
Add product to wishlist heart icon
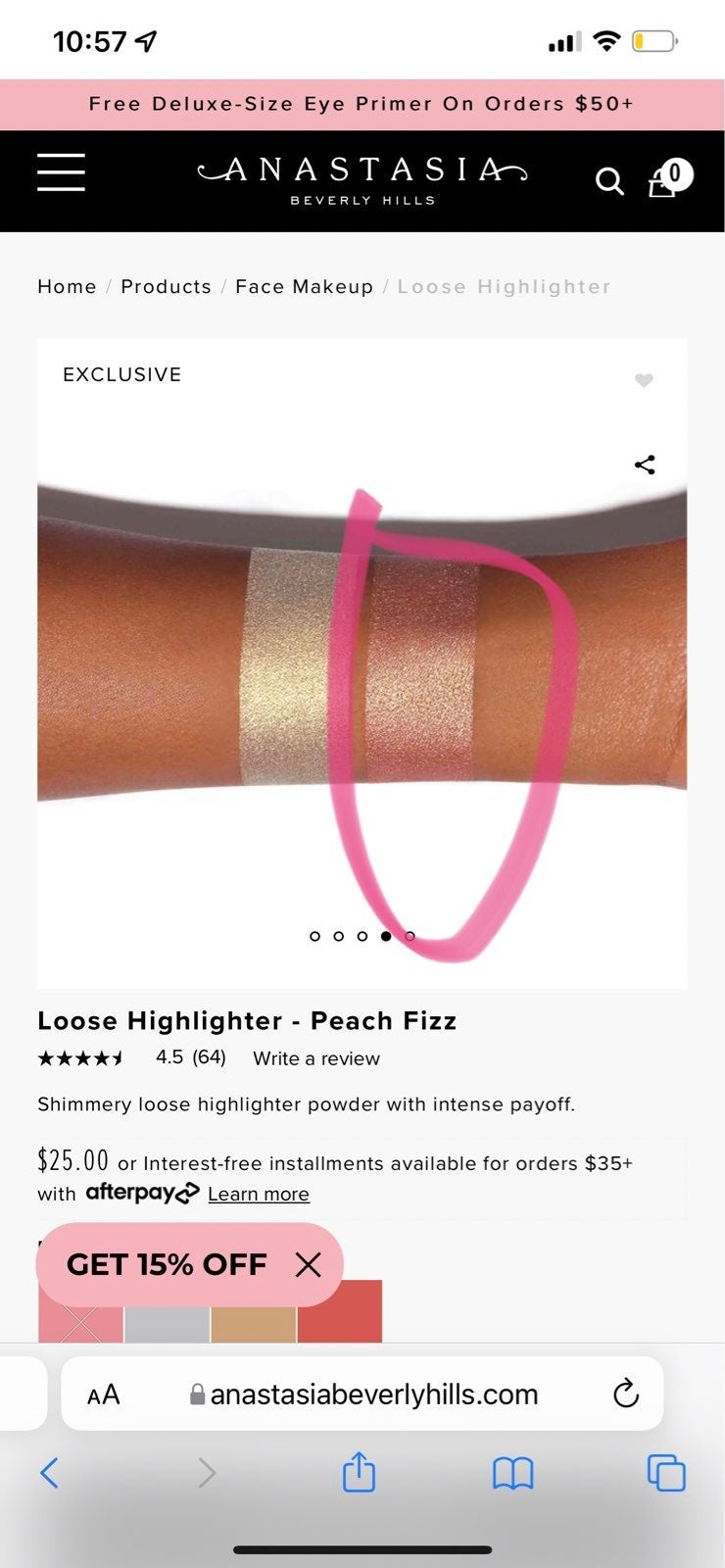[x=644, y=380]
